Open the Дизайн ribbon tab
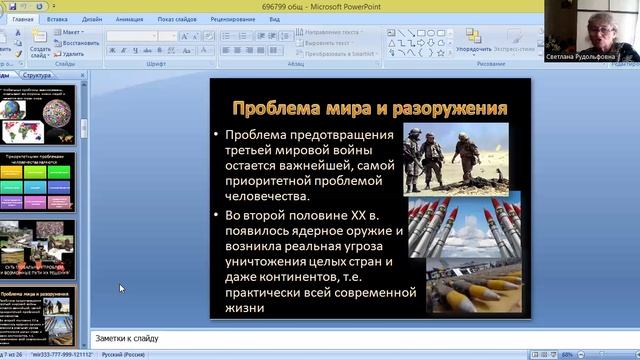 (x=92, y=19)
